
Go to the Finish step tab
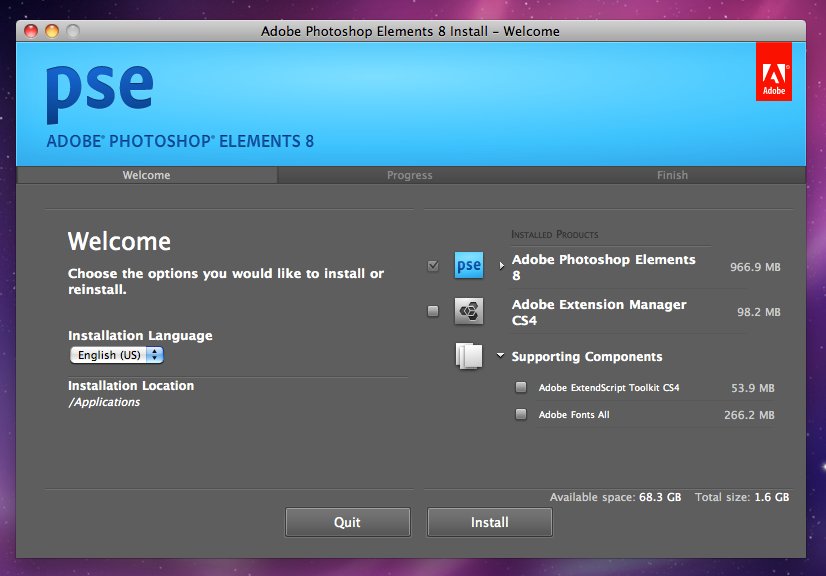point(672,175)
